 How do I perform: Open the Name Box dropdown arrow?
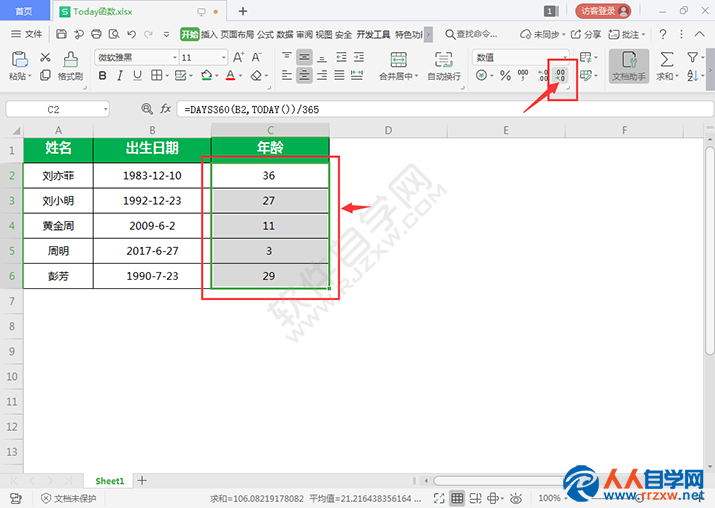105,109
